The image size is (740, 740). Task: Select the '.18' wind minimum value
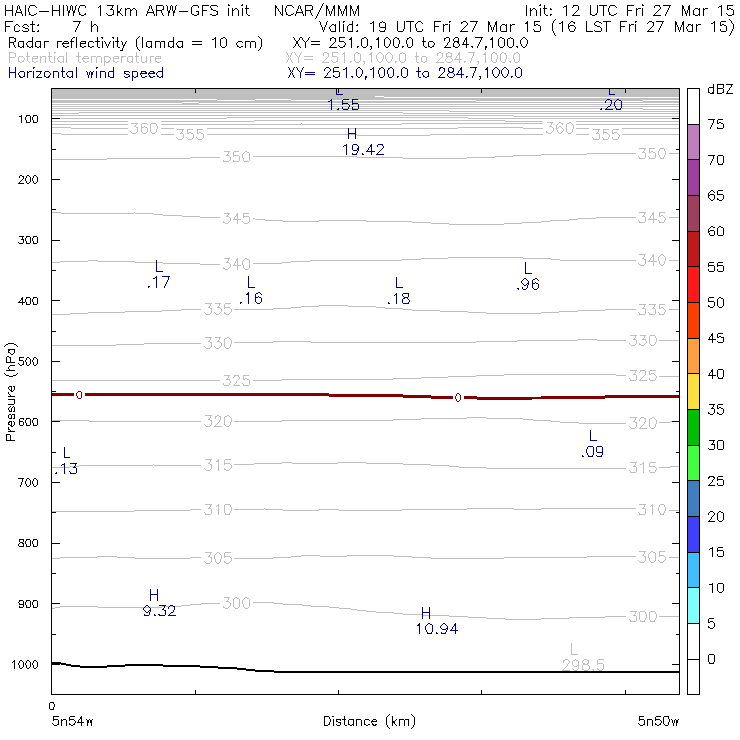click(x=398, y=299)
